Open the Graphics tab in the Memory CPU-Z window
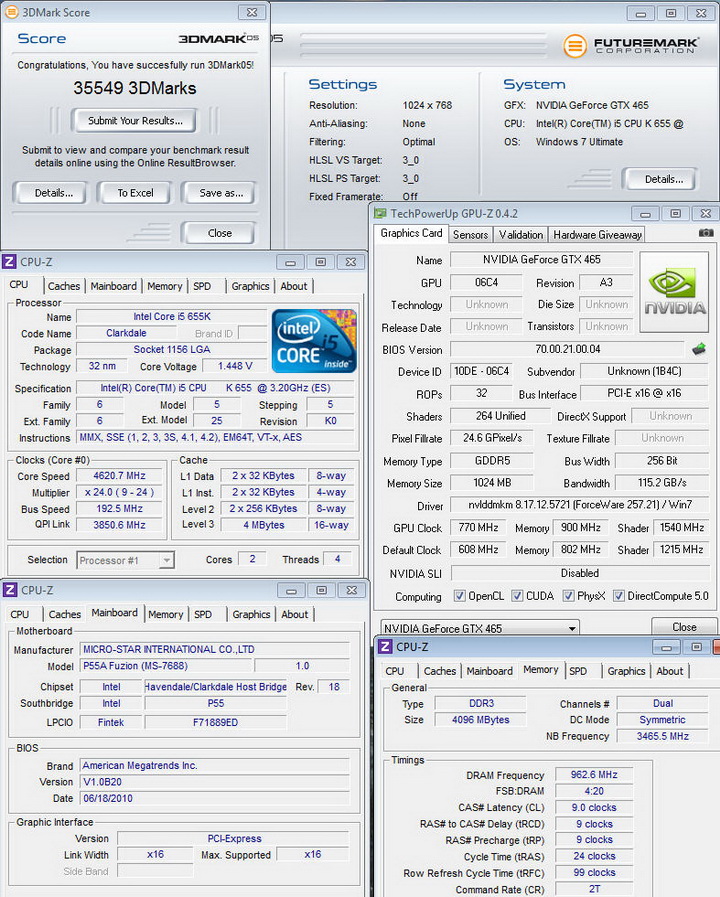 (x=626, y=671)
